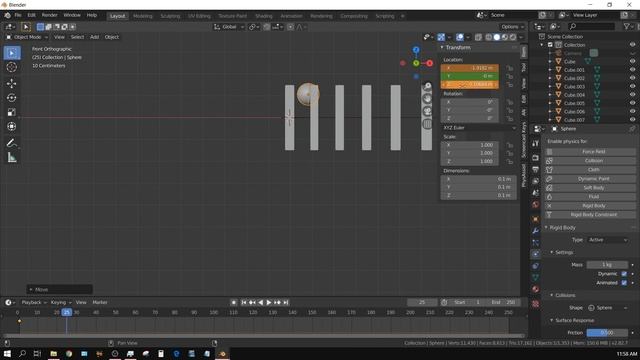Switch to the Modeling workspace tab

point(142,16)
